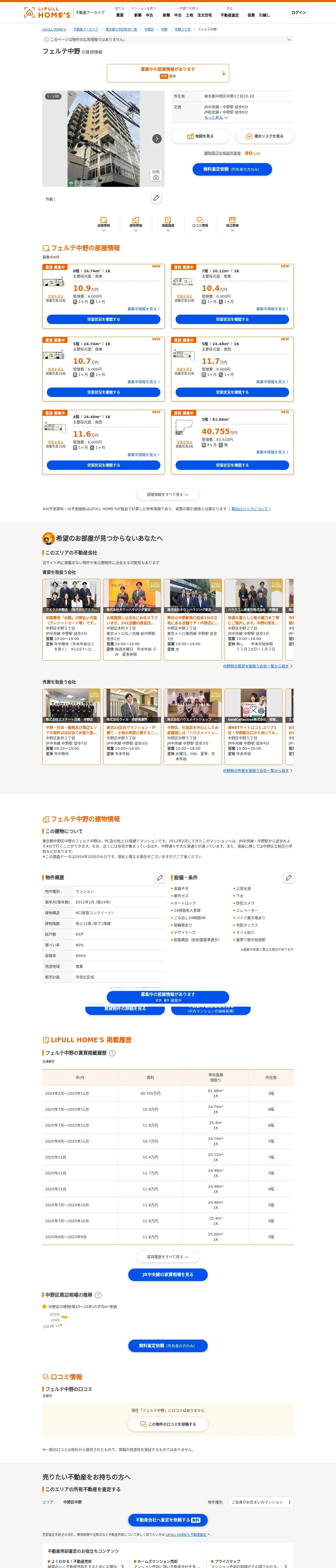Open 物件種別 dropdown in appraisal form
The height and width of the screenshot is (1568, 336).
[x=261, y=1502]
